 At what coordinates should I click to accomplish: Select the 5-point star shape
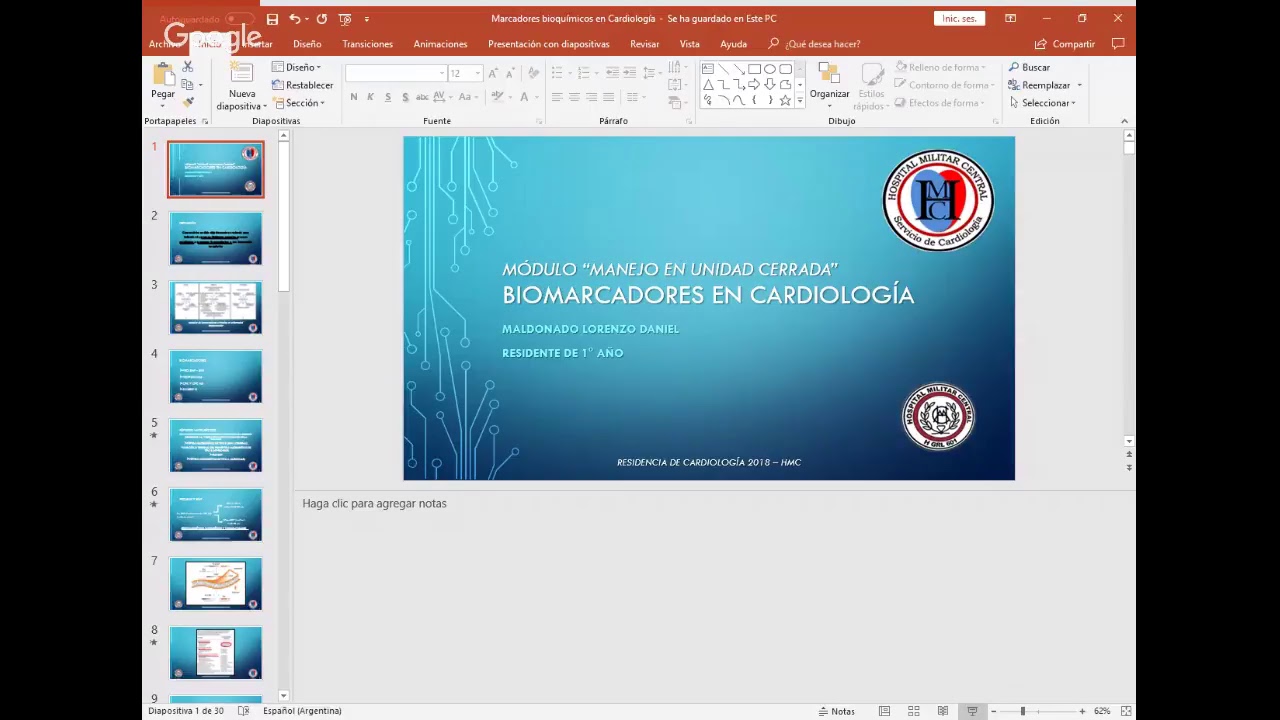point(785,101)
